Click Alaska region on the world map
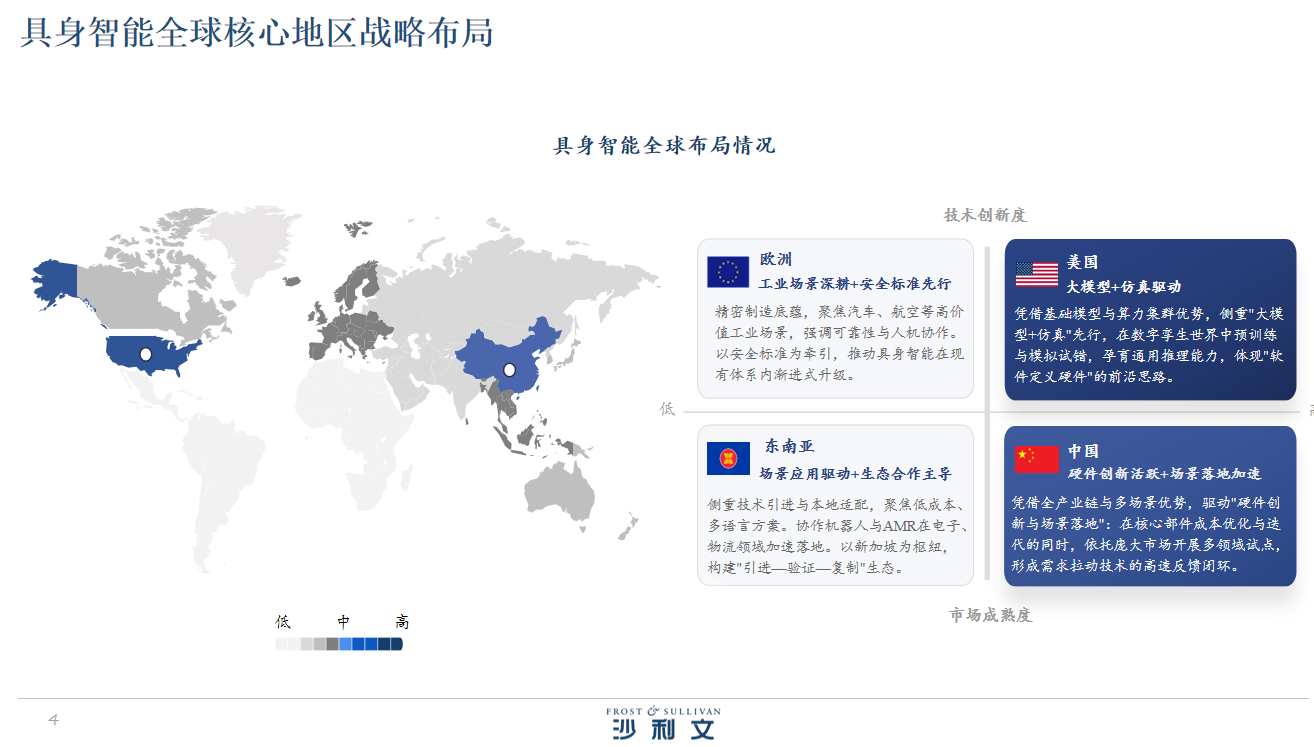 (x=55, y=283)
